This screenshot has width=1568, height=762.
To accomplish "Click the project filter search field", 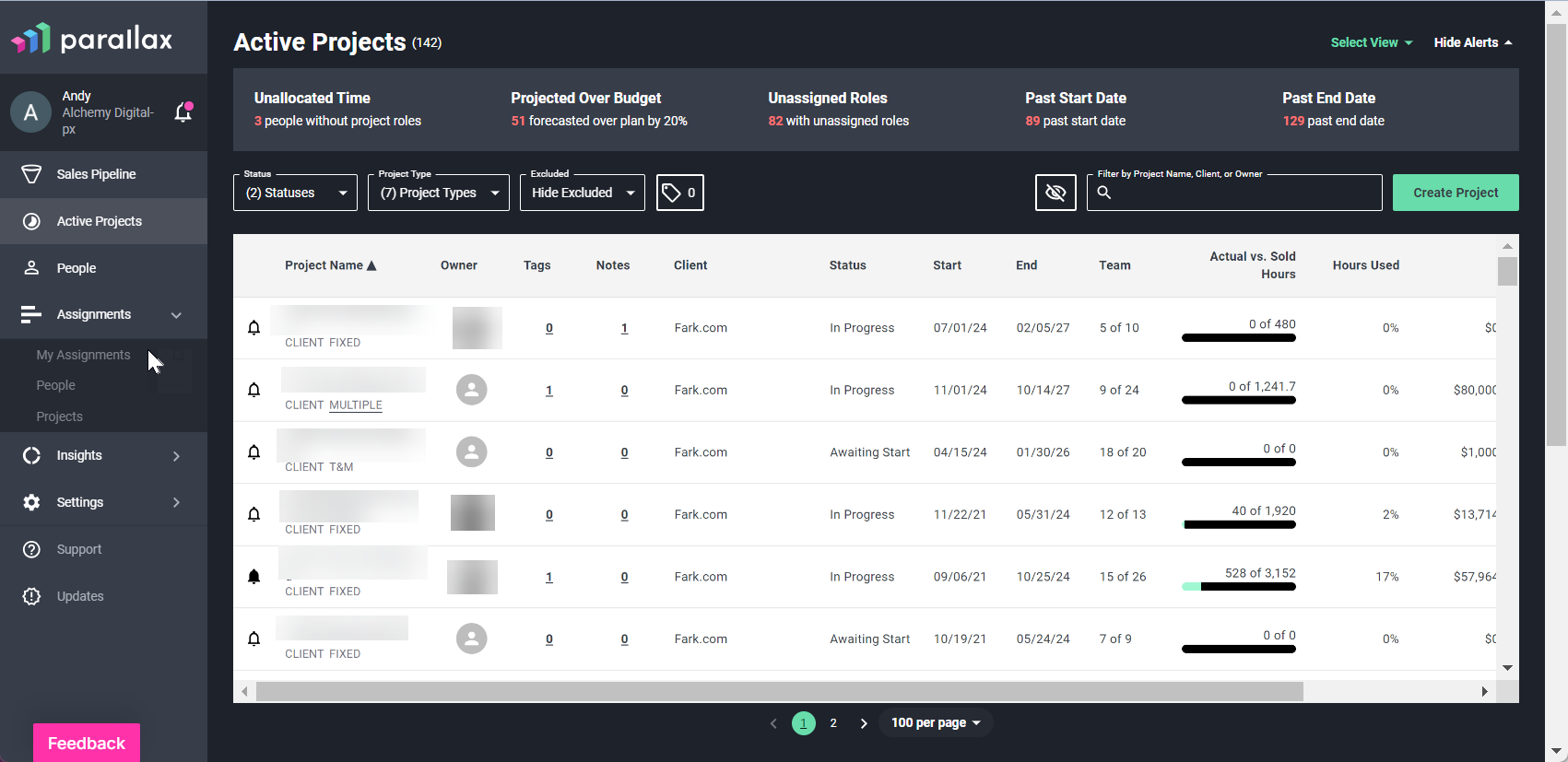I will 1234,193.
